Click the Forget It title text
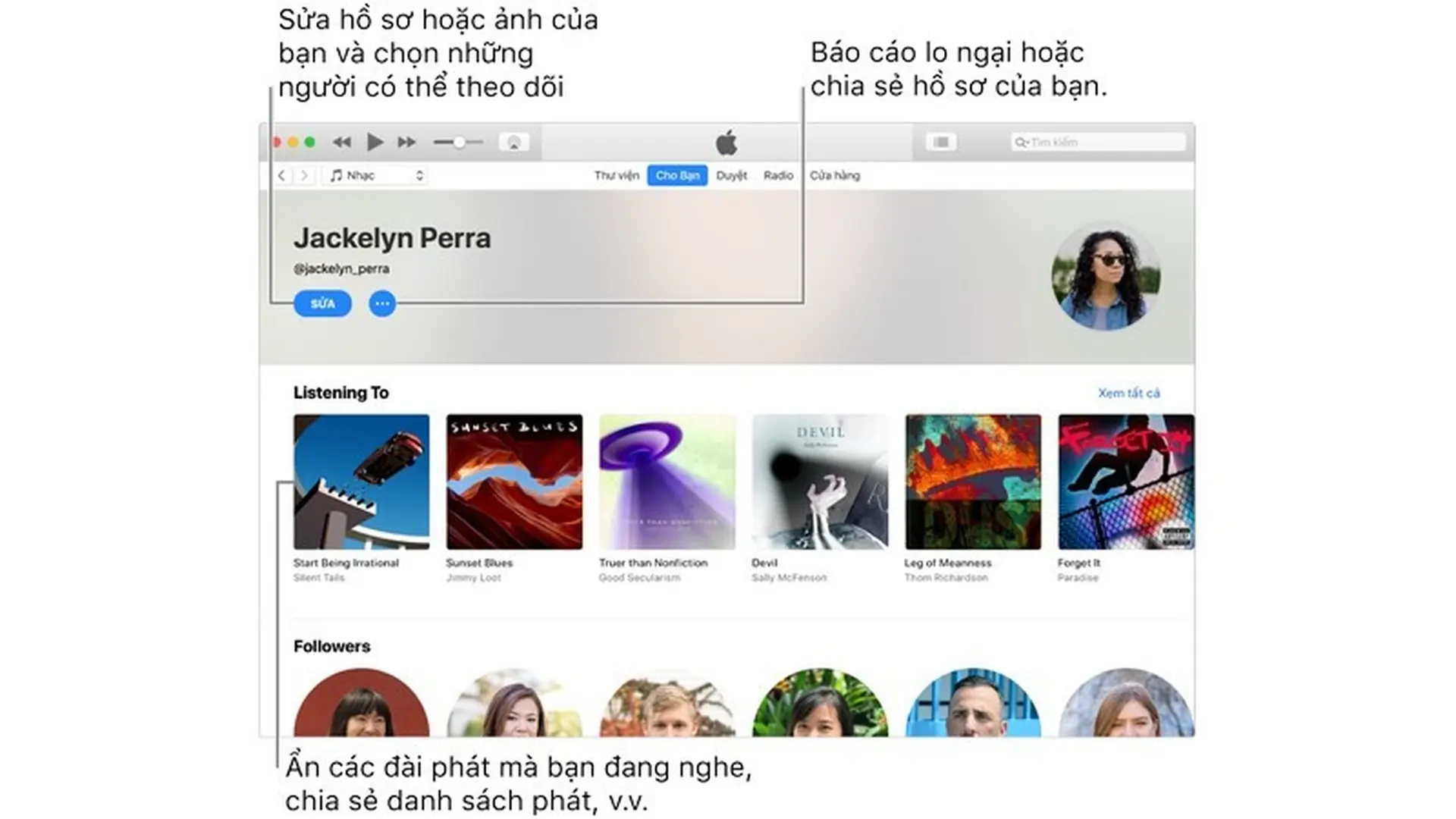Screen dimensions: 1456x819 [1078, 563]
